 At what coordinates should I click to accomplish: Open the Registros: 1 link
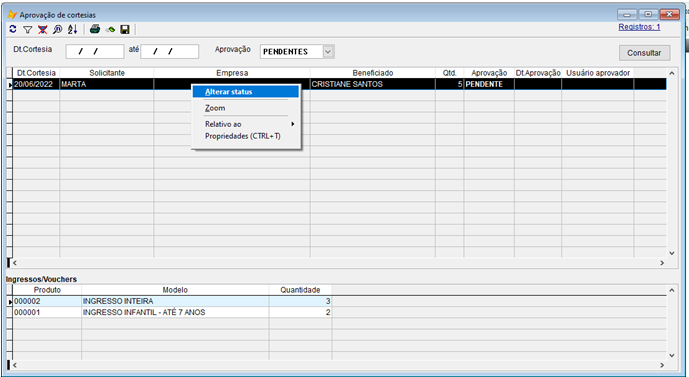point(639,27)
